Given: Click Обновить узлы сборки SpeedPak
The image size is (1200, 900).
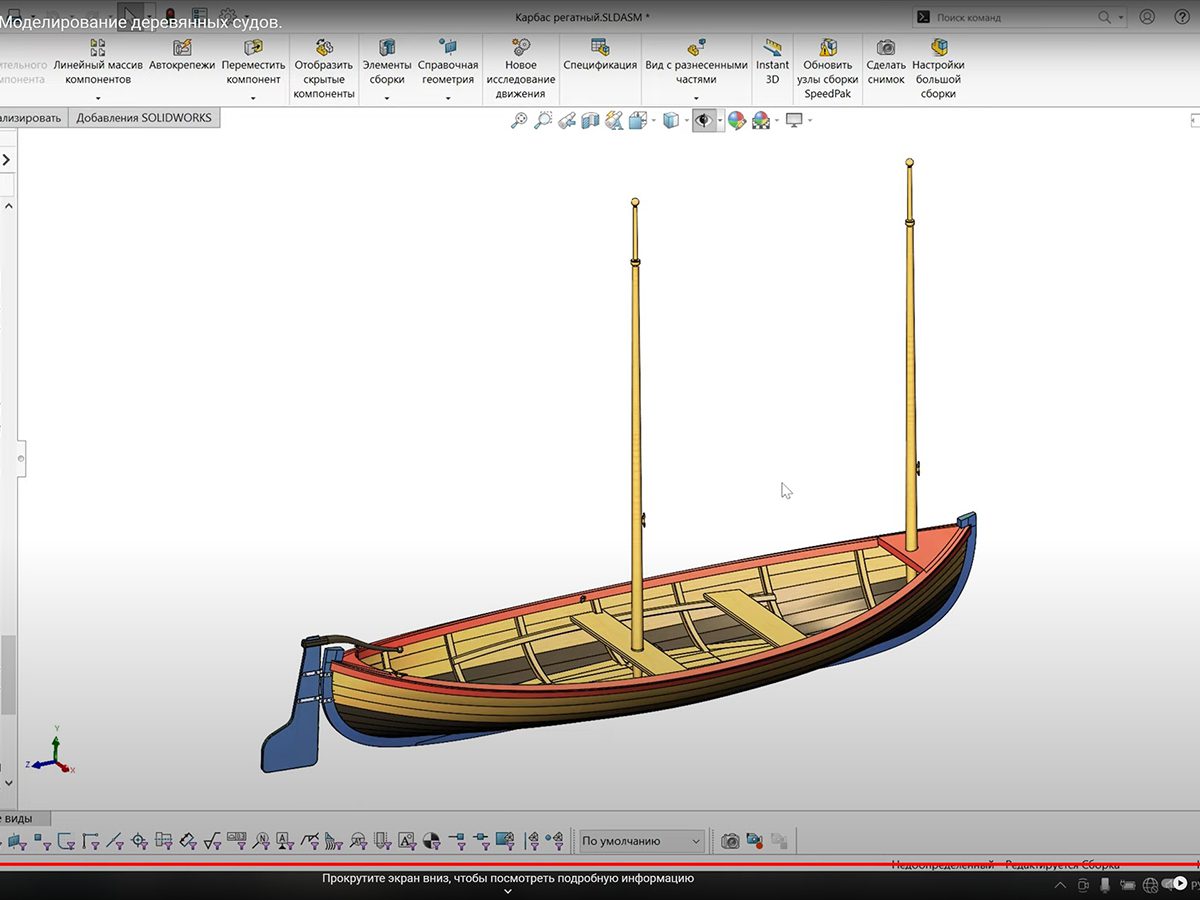Looking at the screenshot, I should pos(827,68).
